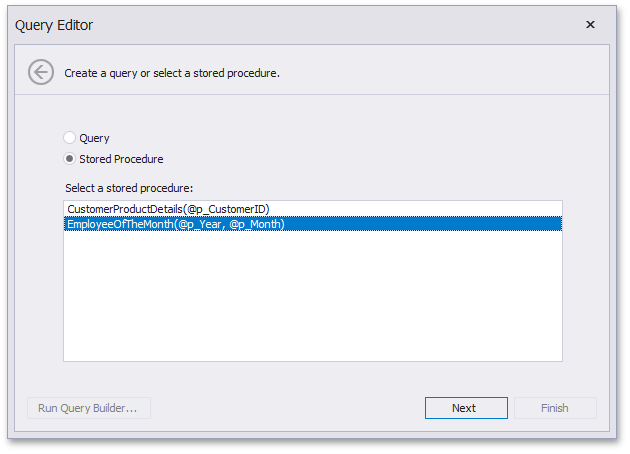Click the Query Editor title text
This screenshot has width=630, height=454.
(x=54, y=24)
